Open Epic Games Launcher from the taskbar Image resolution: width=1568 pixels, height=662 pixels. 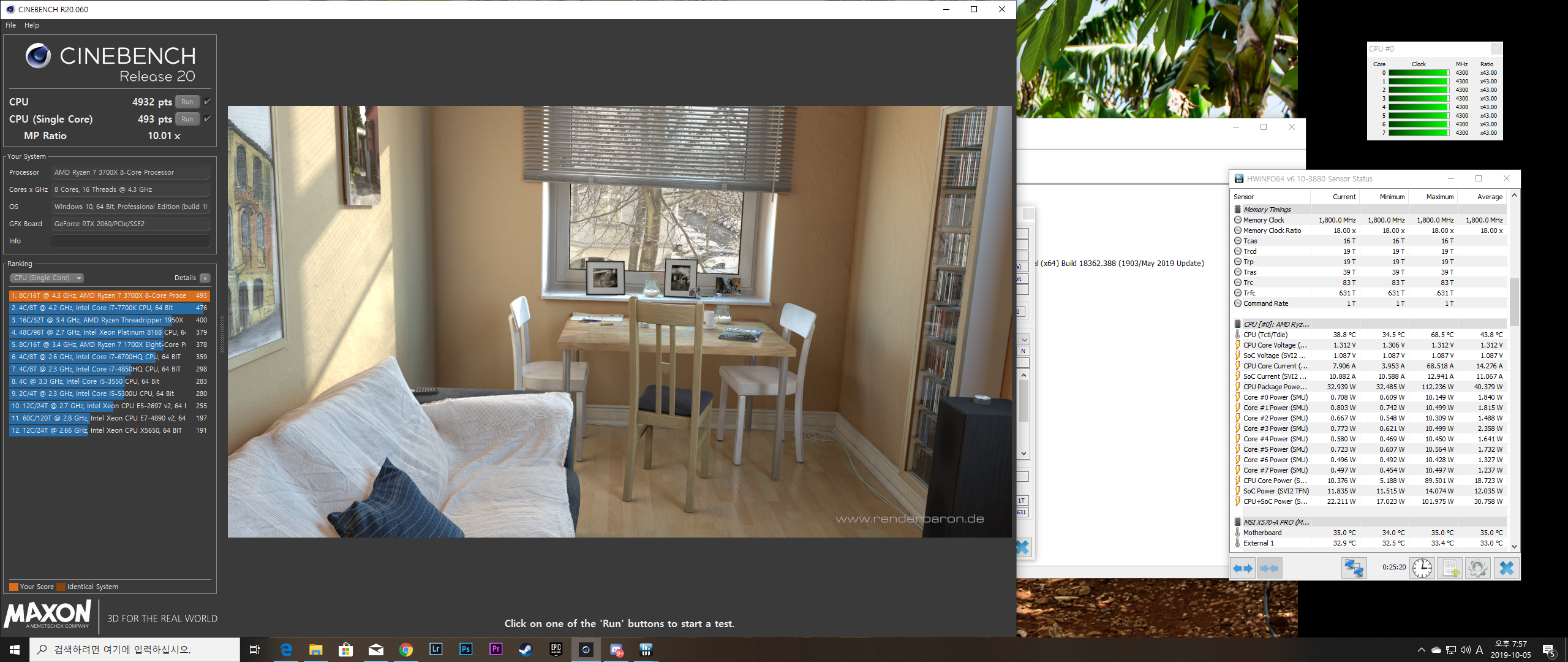556,650
